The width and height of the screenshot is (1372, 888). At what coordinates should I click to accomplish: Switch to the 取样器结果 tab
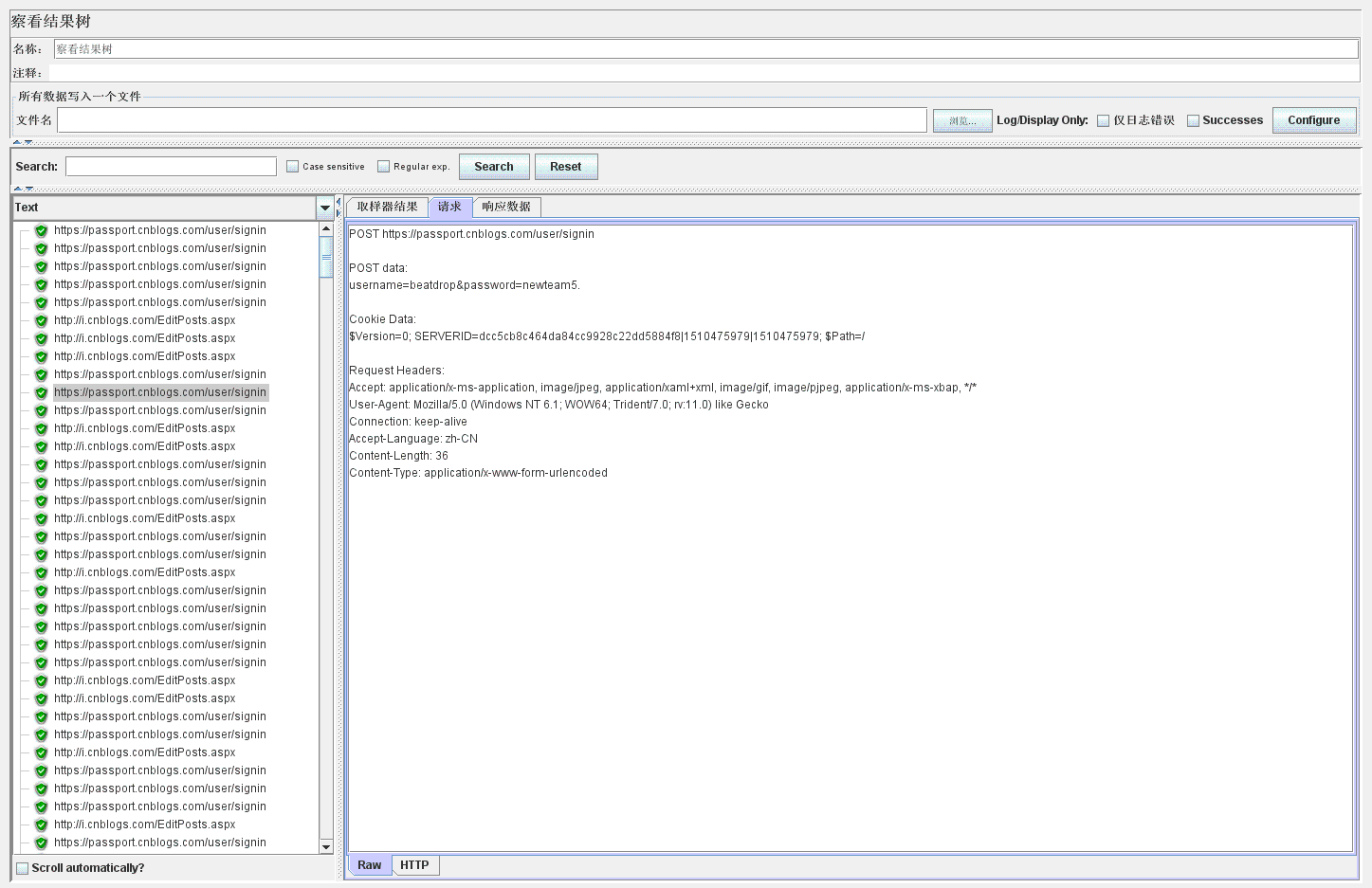tap(387, 207)
